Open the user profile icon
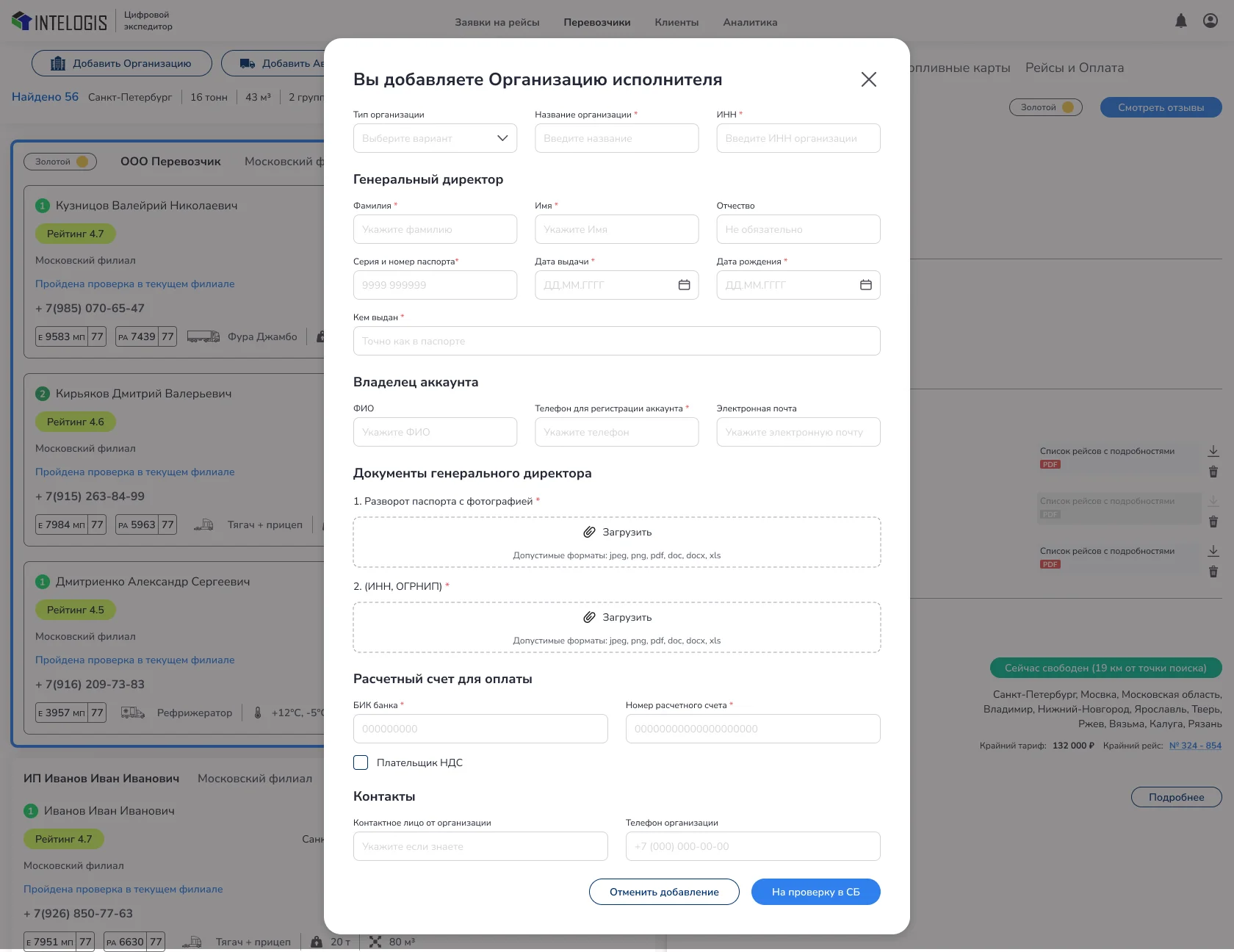The height and width of the screenshot is (952, 1234). pyautogui.click(x=1210, y=21)
